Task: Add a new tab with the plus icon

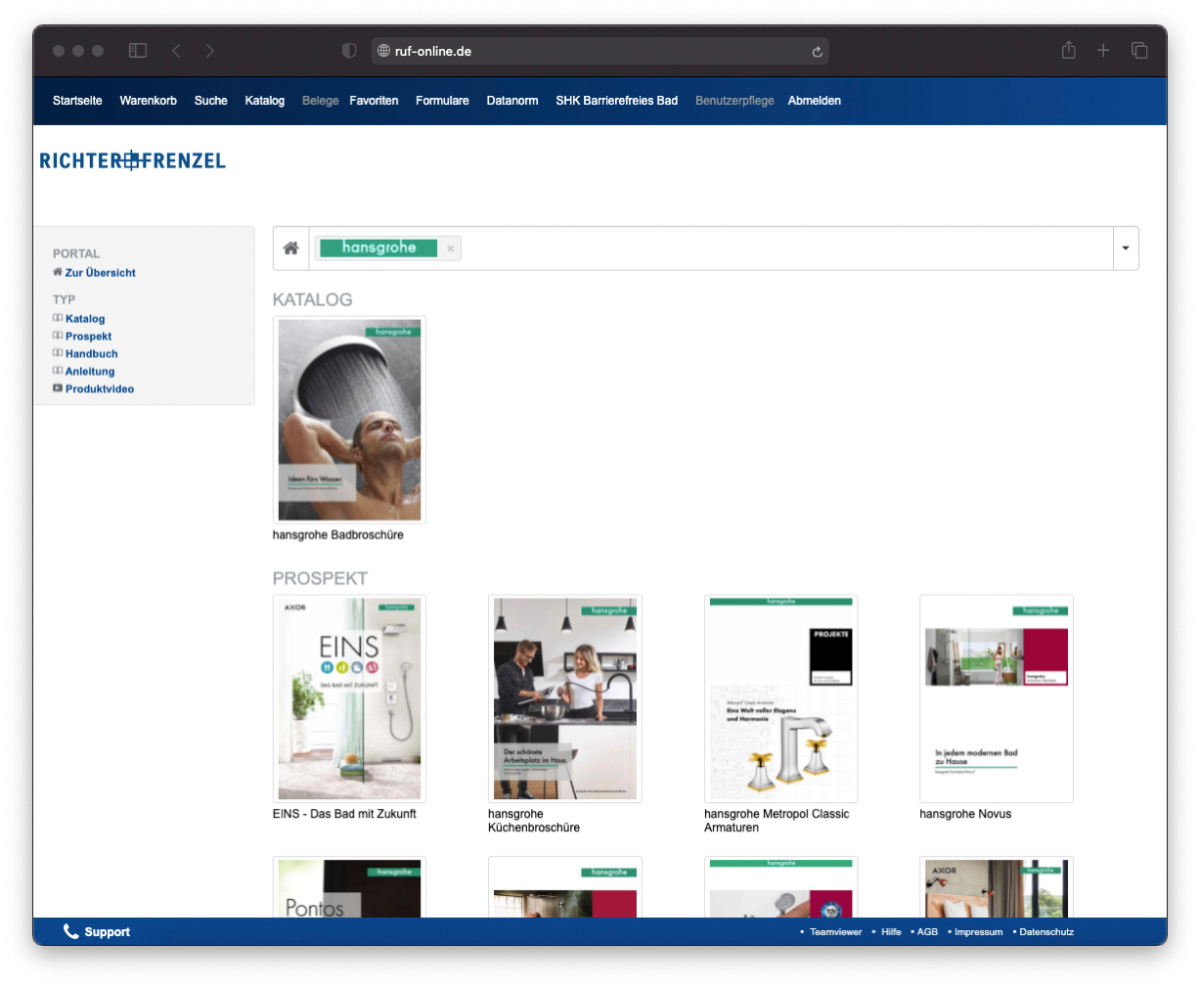Action: point(1103,51)
